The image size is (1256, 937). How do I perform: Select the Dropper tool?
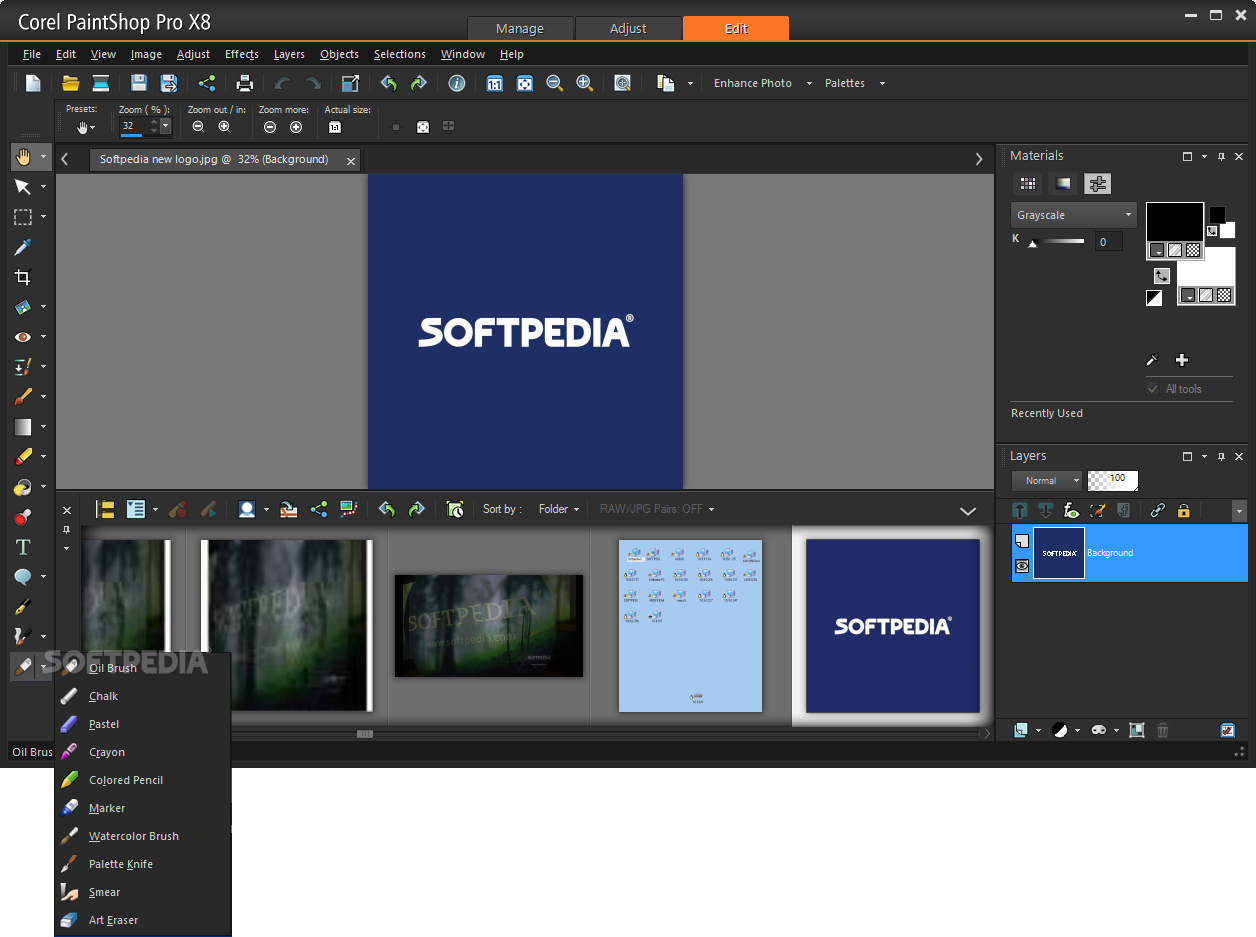(23, 247)
